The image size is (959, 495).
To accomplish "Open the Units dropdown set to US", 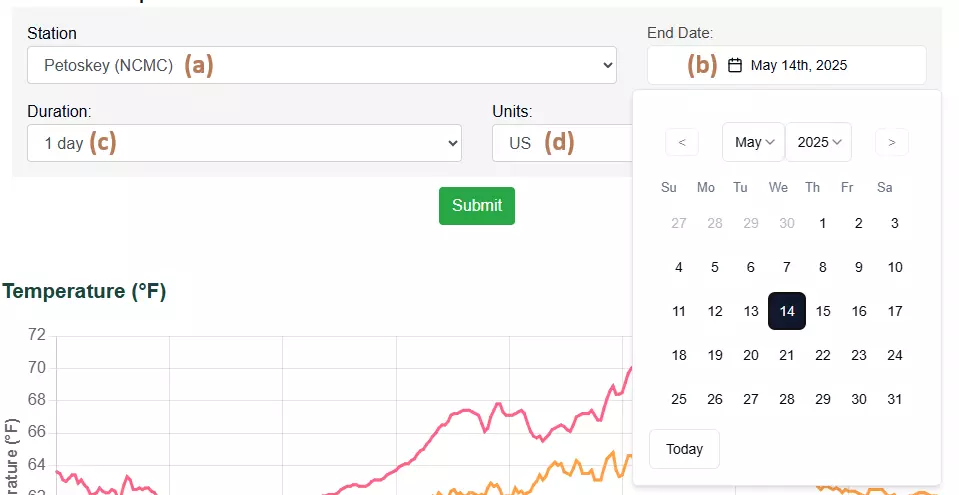I will pyautogui.click(x=562, y=143).
